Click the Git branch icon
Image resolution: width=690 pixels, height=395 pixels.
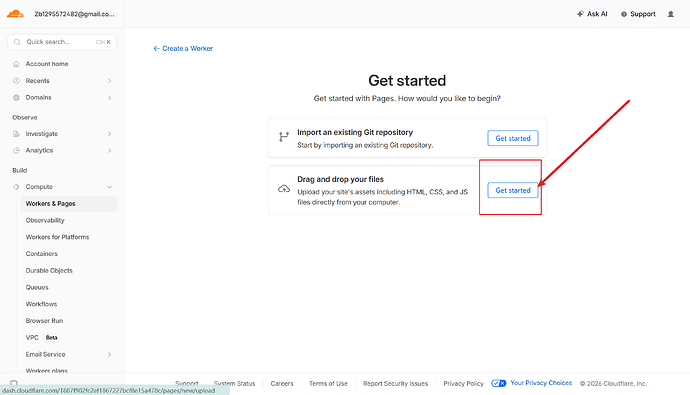point(284,137)
